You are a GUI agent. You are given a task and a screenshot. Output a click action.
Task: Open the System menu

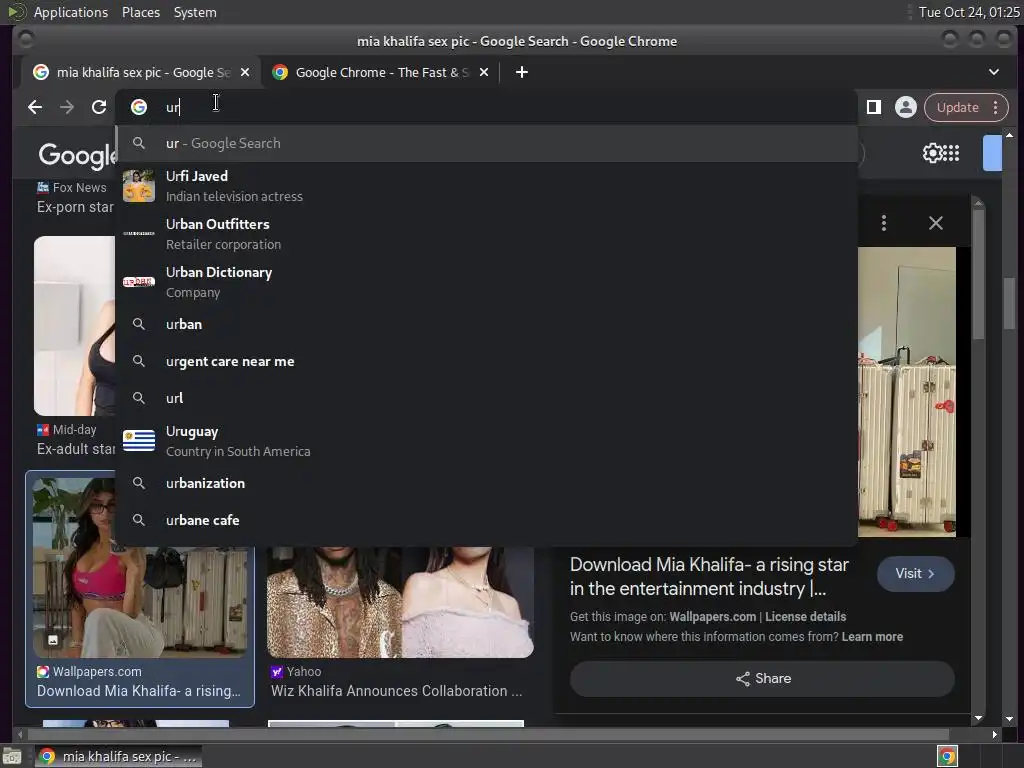click(195, 12)
